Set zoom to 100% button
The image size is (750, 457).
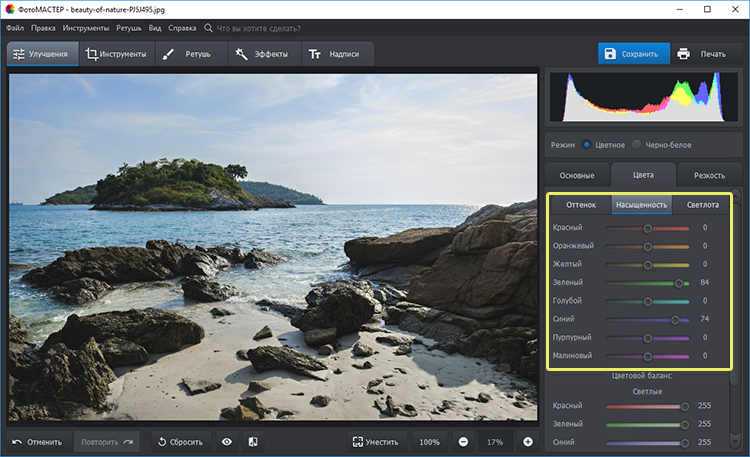(429, 441)
